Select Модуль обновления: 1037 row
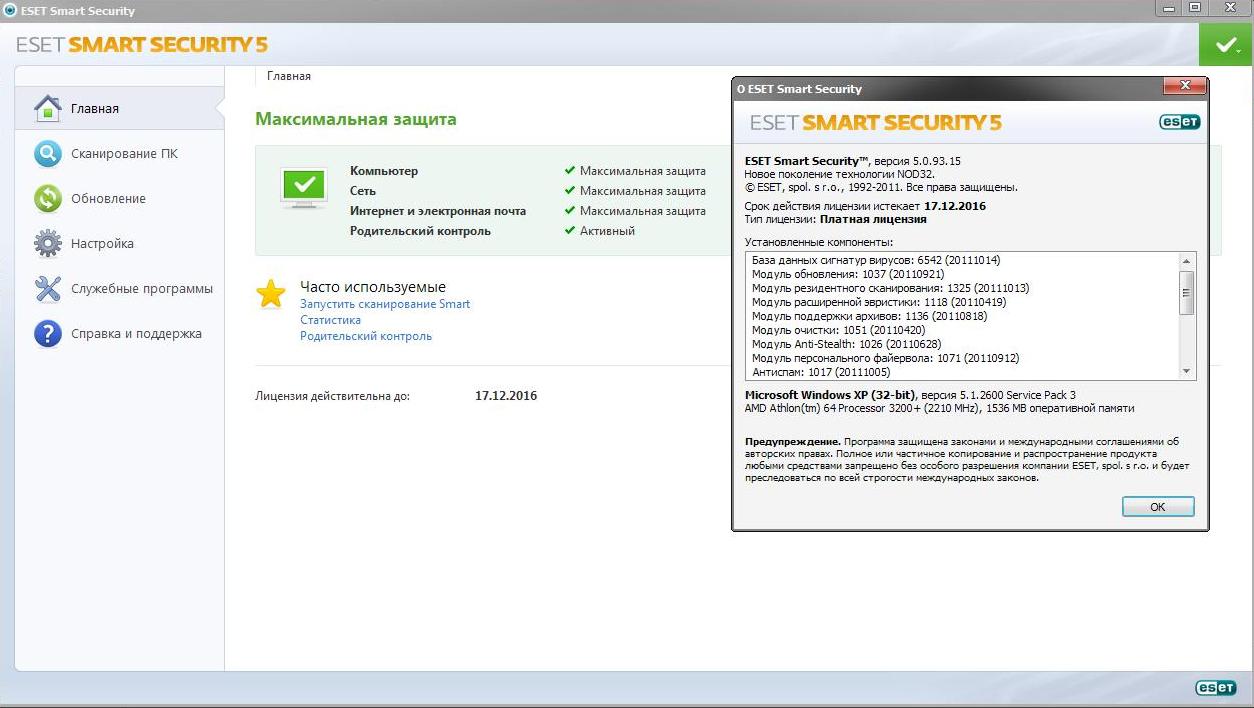The height and width of the screenshot is (708, 1254). [848, 274]
